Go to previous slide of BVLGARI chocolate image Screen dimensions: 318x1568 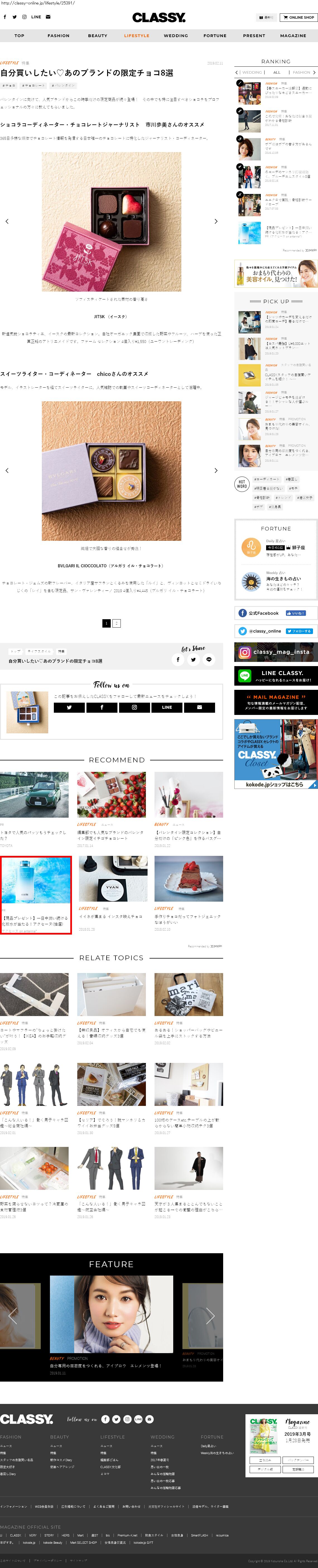point(7,470)
